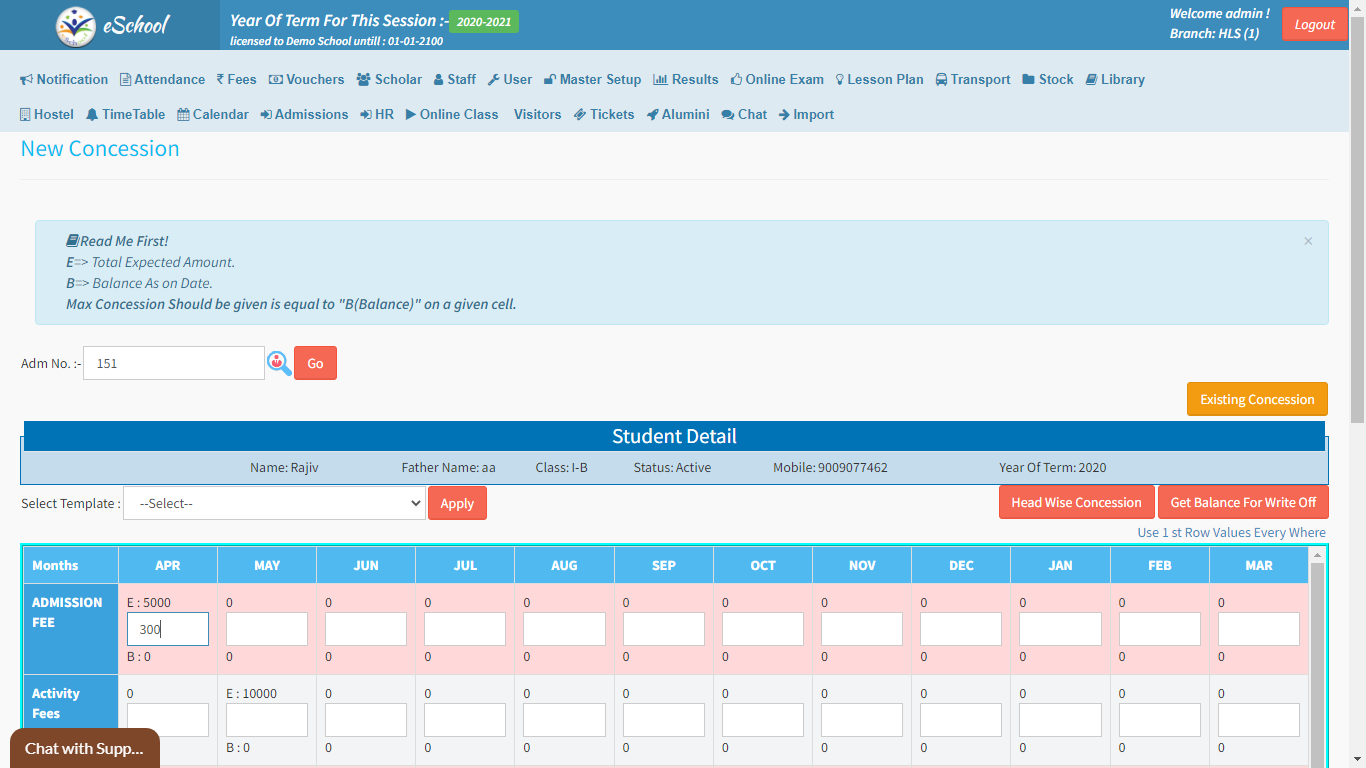Click Use 1 st Row Values Every Where
The height and width of the screenshot is (768, 1366).
(x=1231, y=533)
